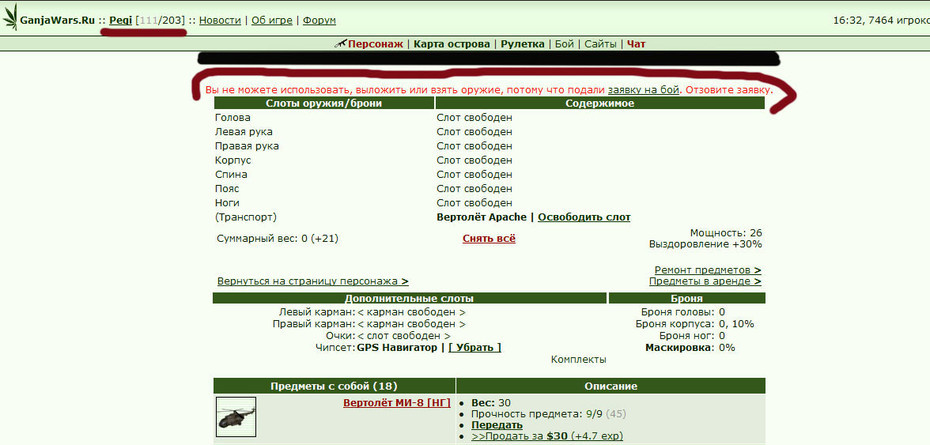Open the Форум link
Image resolution: width=930 pixels, height=445 pixels.
pos(319,20)
